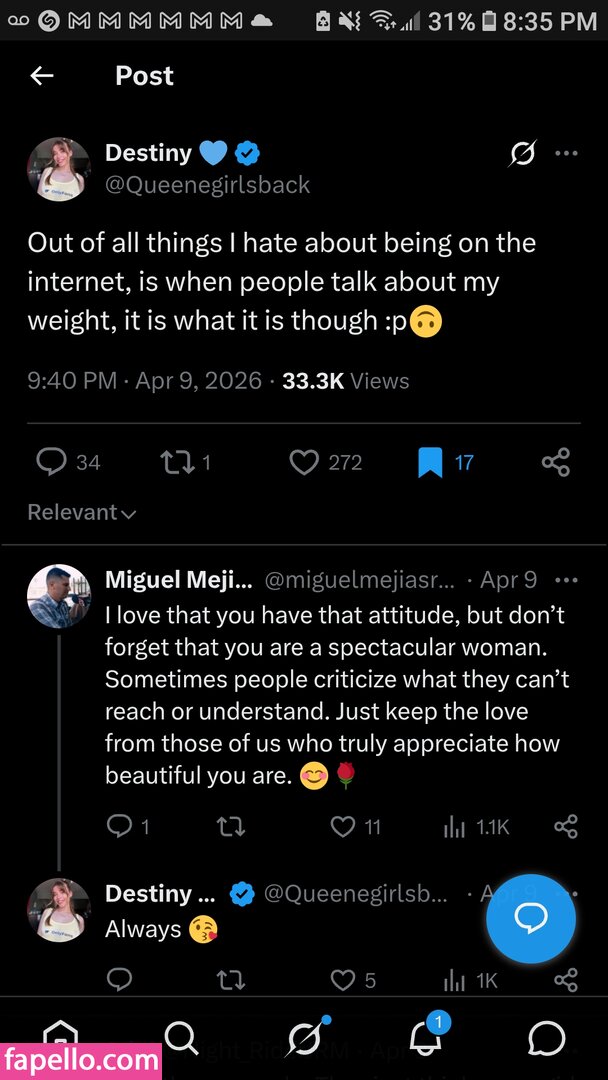This screenshot has height=1080, width=608.
Task: Open Notifications tab with bell badge
Action: [426, 1038]
